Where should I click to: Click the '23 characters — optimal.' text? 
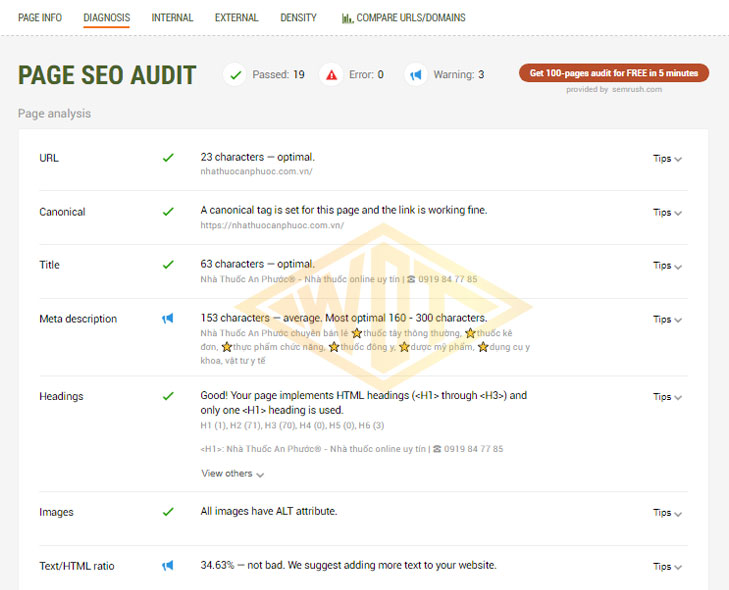pos(258,157)
